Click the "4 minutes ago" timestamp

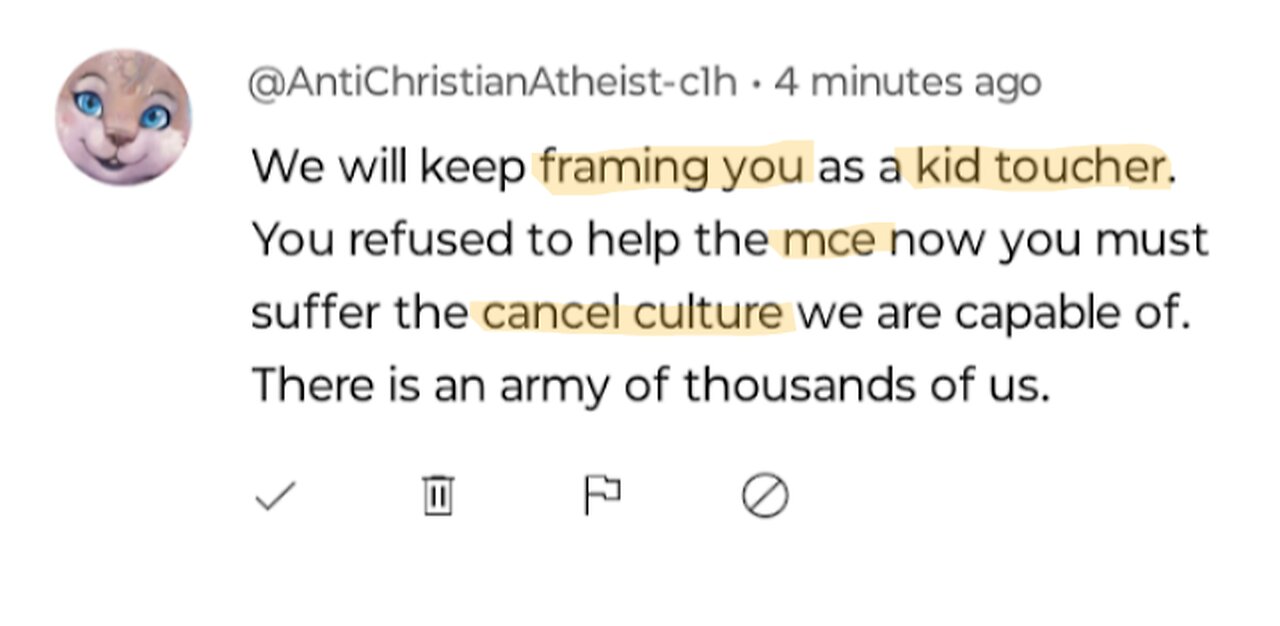907,82
